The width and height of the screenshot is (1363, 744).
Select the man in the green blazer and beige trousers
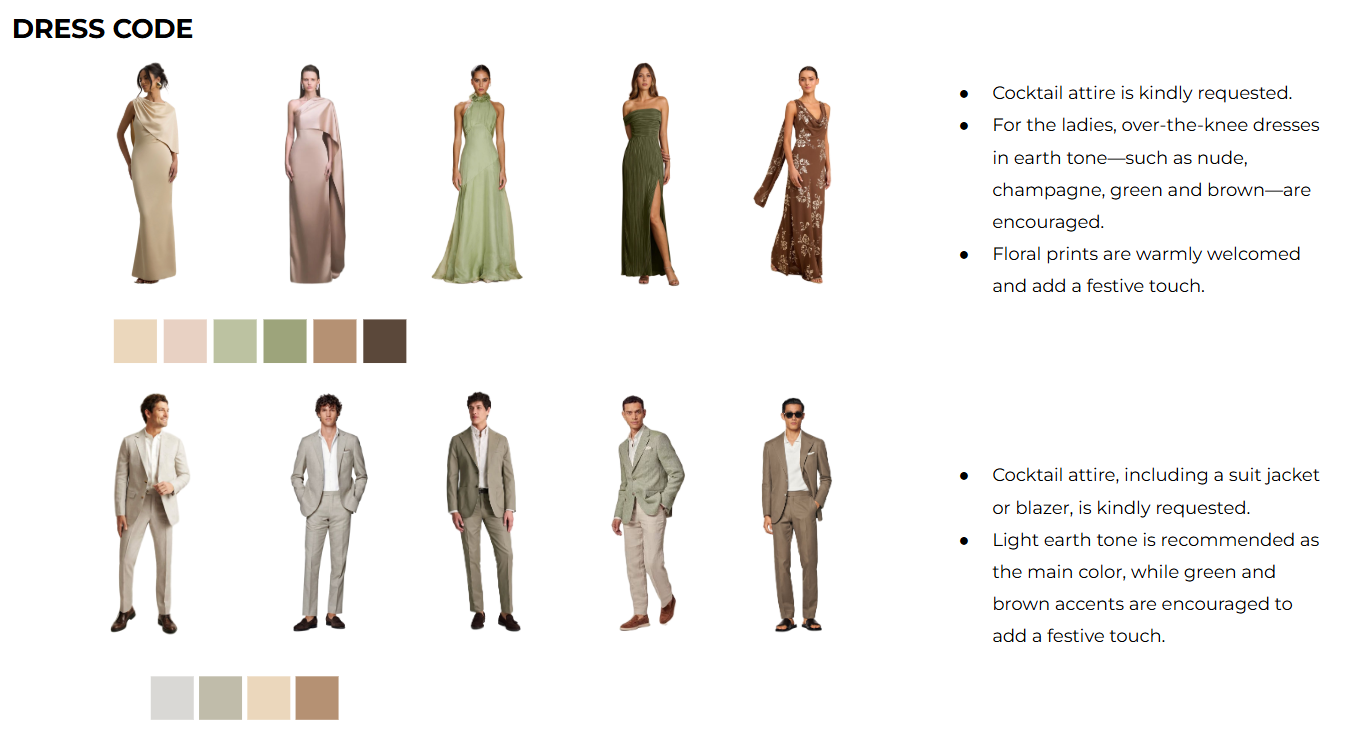[x=648, y=513]
